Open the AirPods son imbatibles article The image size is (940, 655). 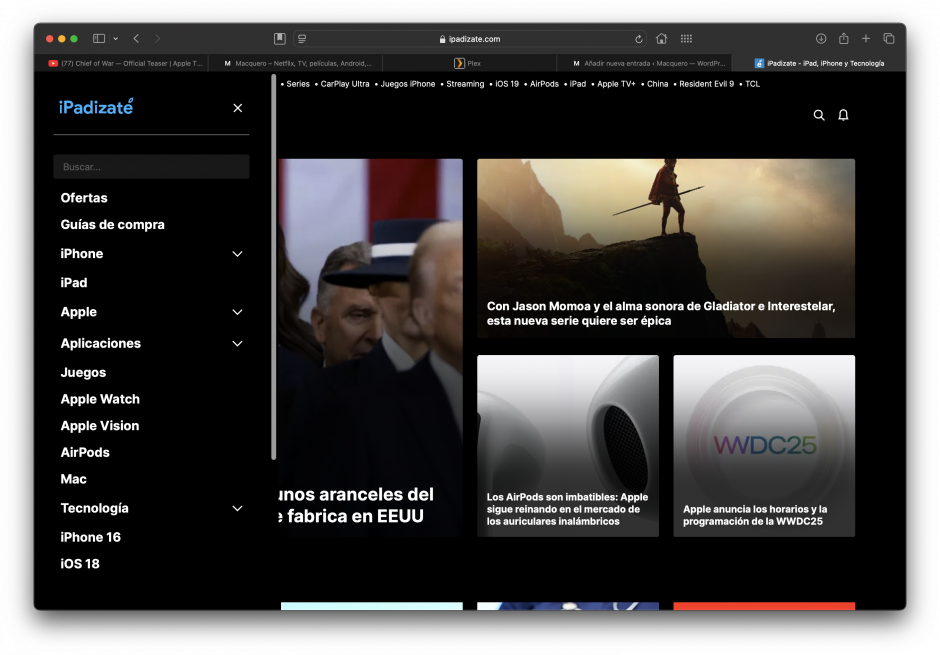coord(568,446)
